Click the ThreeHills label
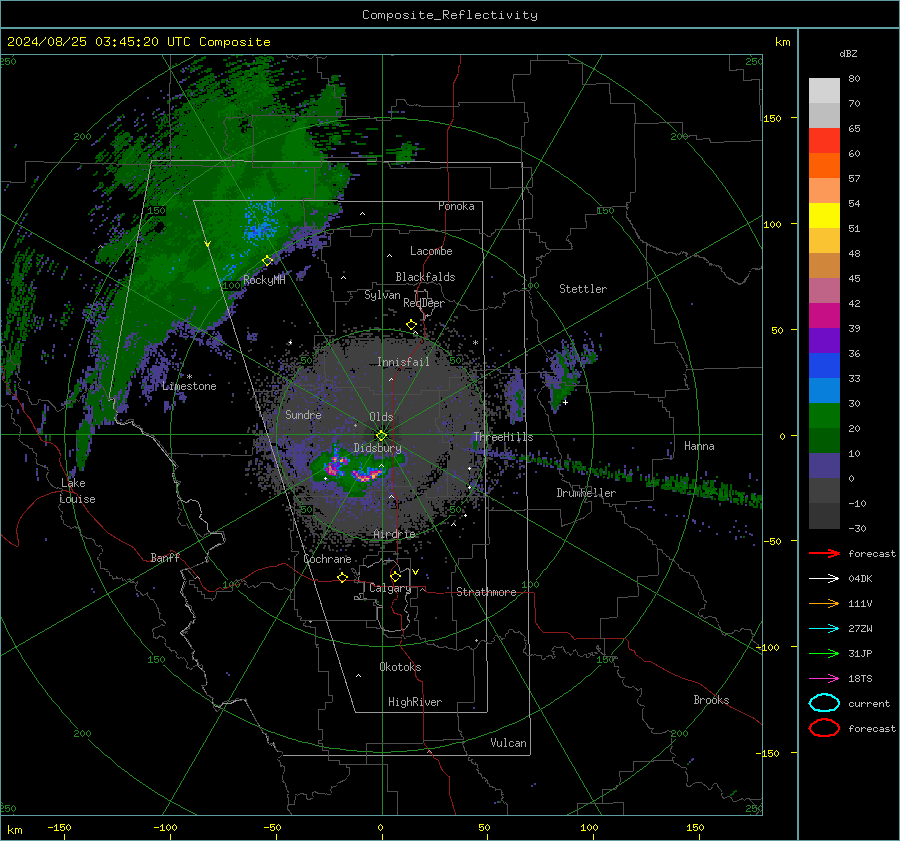This screenshot has height=841, width=900. tap(503, 437)
